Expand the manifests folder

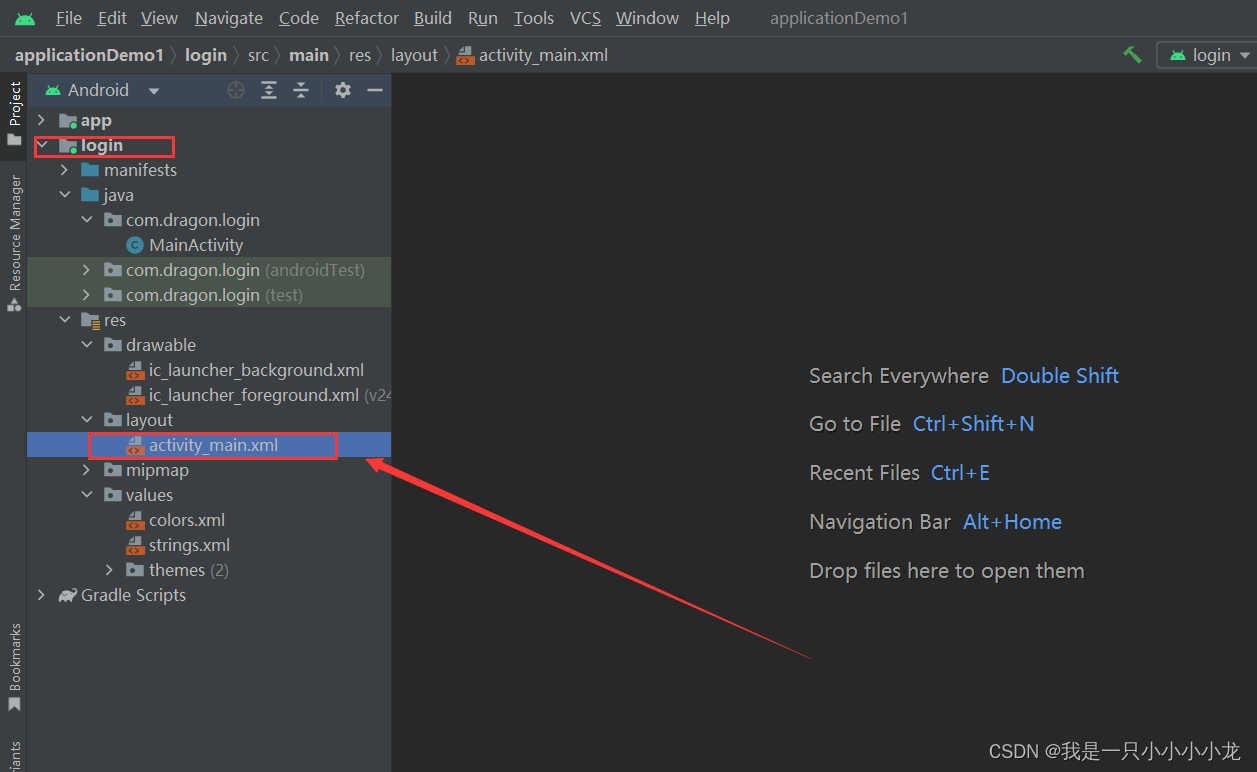[64, 170]
